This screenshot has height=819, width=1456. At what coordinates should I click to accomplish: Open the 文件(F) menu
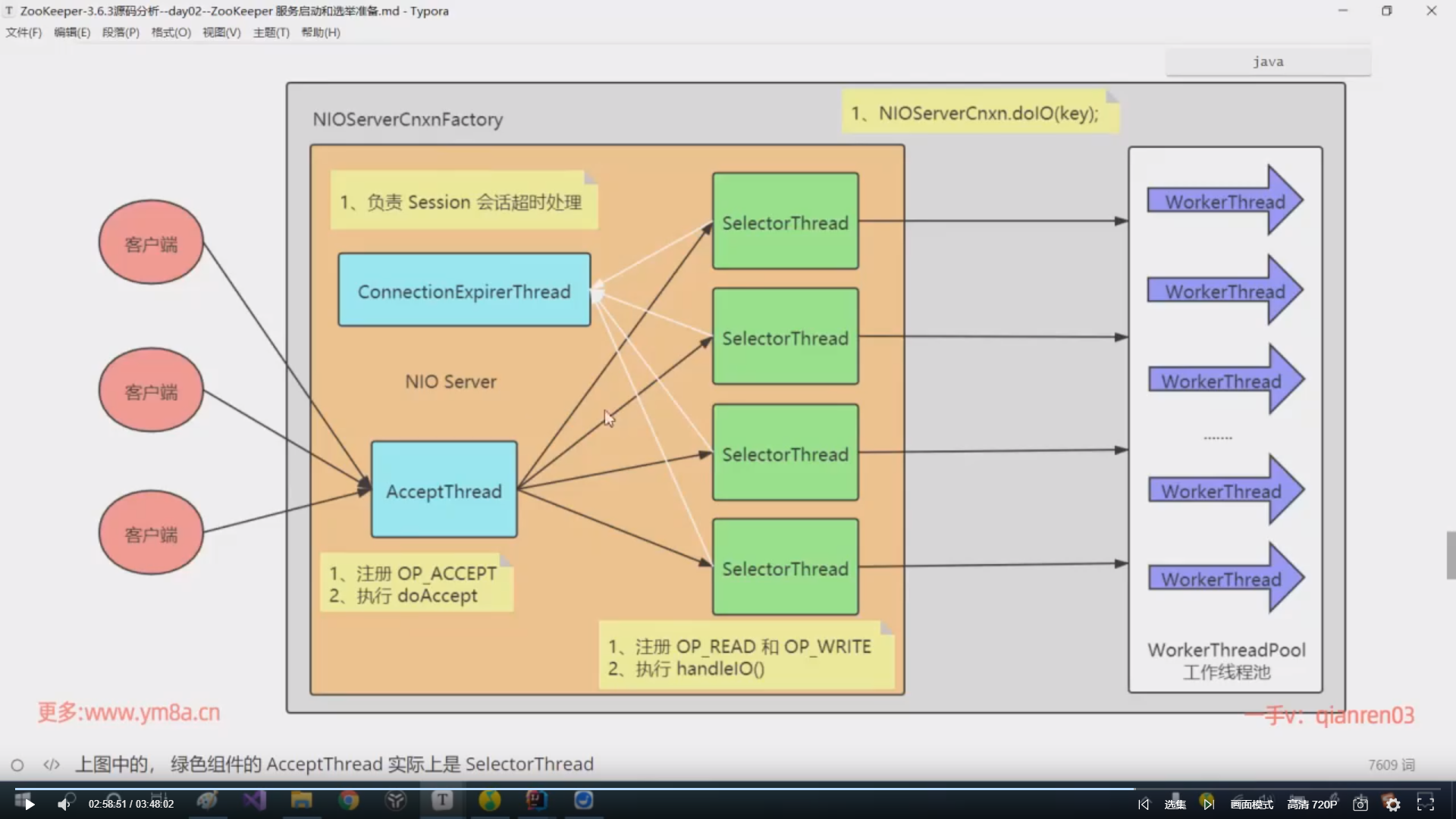[x=24, y=33]
